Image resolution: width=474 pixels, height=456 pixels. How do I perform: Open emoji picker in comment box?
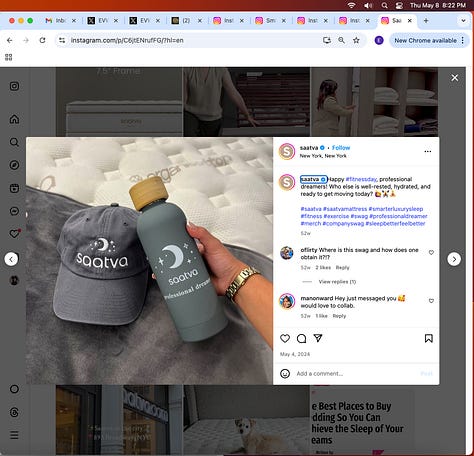click(x=285, y=374)
